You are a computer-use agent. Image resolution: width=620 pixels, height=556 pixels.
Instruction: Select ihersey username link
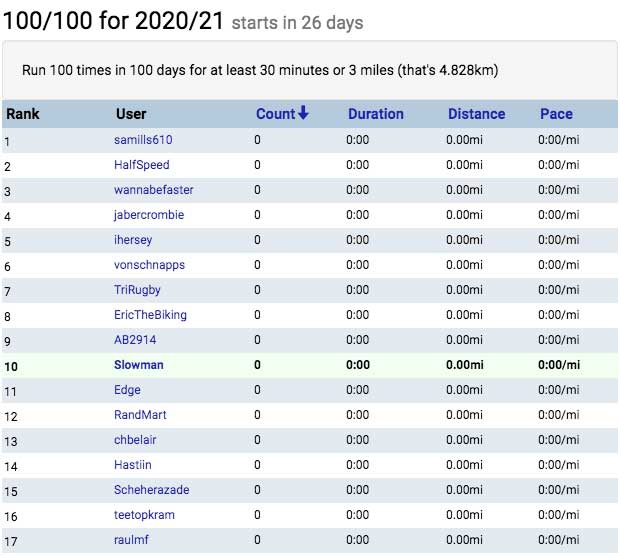pyautogui.click(x=134, y=240)
